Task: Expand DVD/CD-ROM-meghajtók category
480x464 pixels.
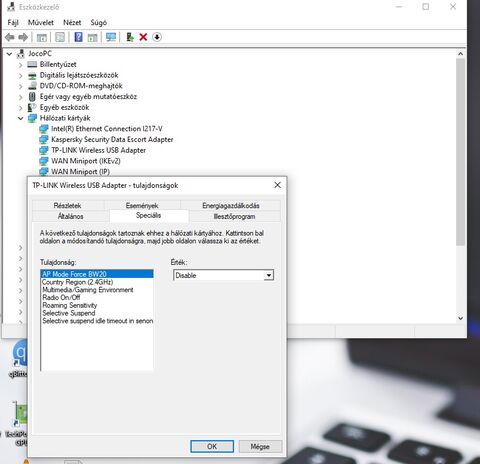Action: 21,86
